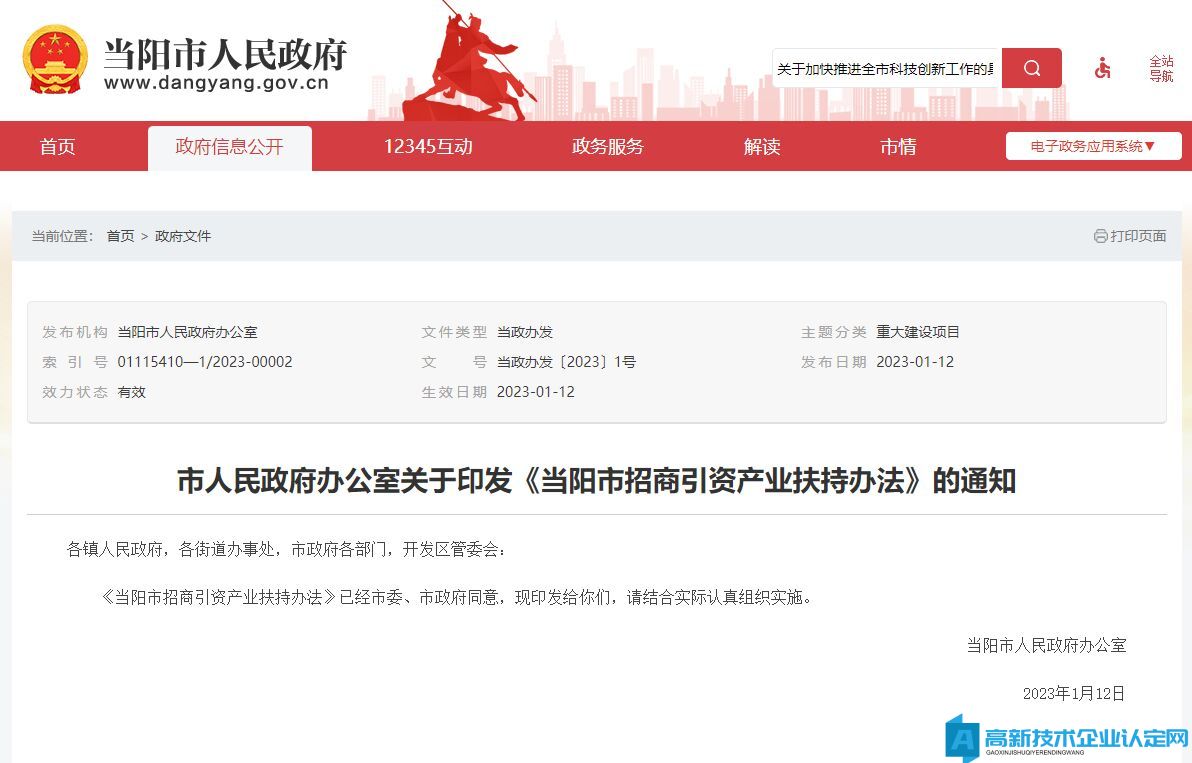Click the 高新技术企业认定网 watermark logo
The height and width of the screenshot is (763, 1192).
[1068, 739]
